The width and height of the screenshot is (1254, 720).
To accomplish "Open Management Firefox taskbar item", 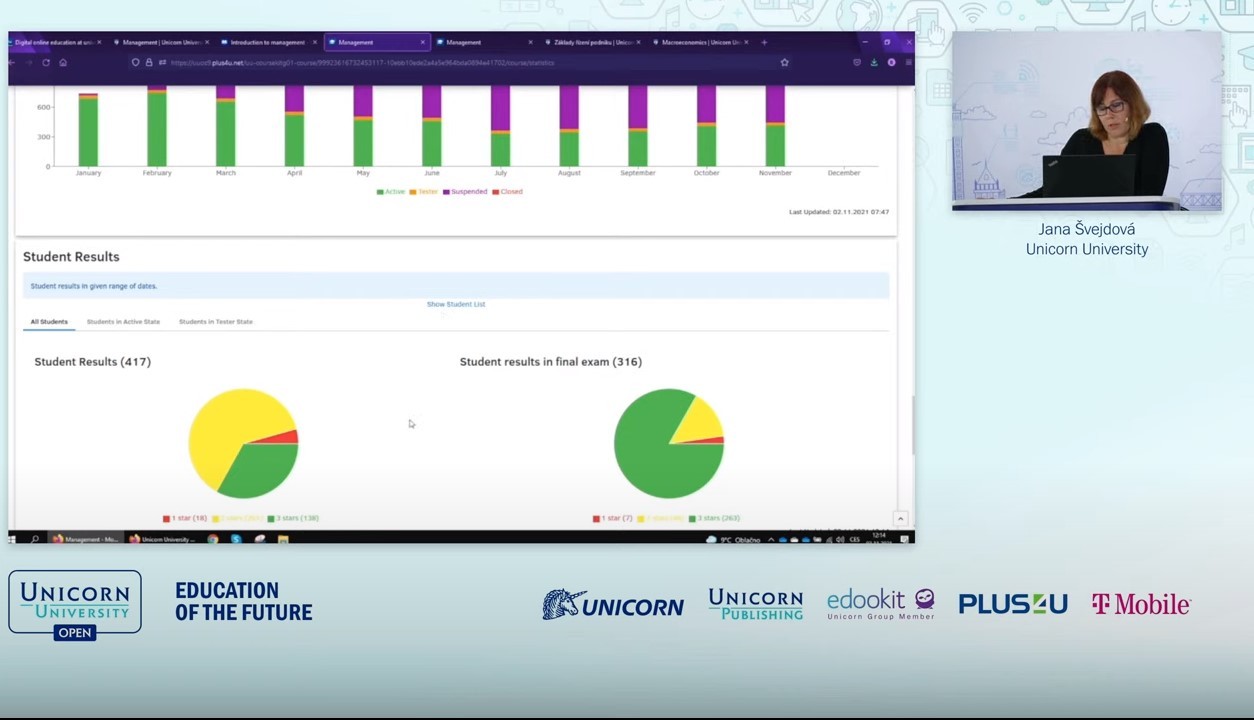I will [86, 539].
